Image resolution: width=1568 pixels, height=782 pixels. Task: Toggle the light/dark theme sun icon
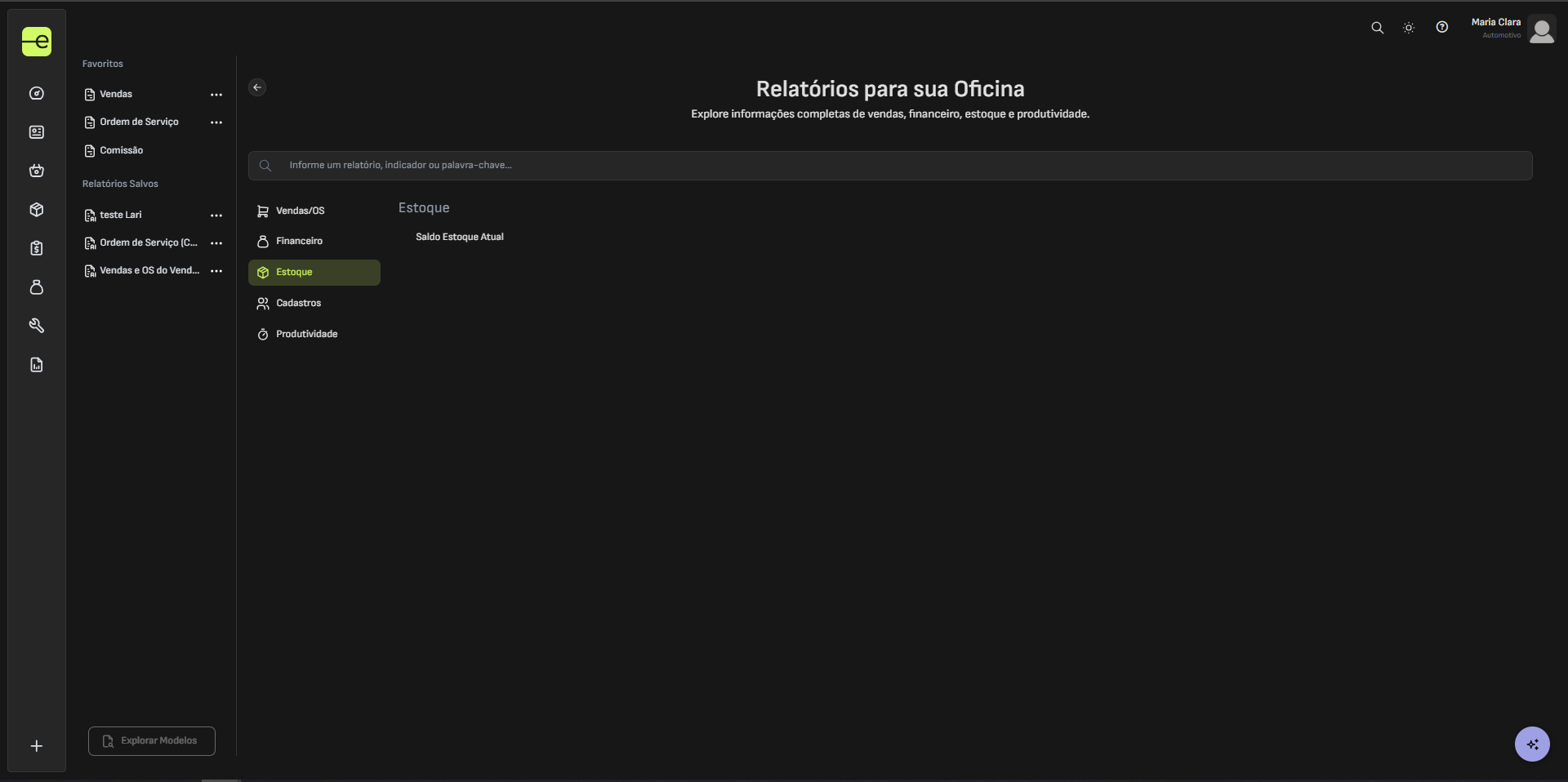1409,28
